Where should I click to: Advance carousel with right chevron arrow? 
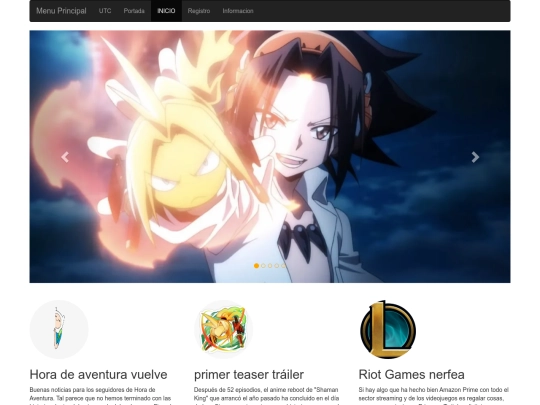pyautogui.click(x=475, y=157)
